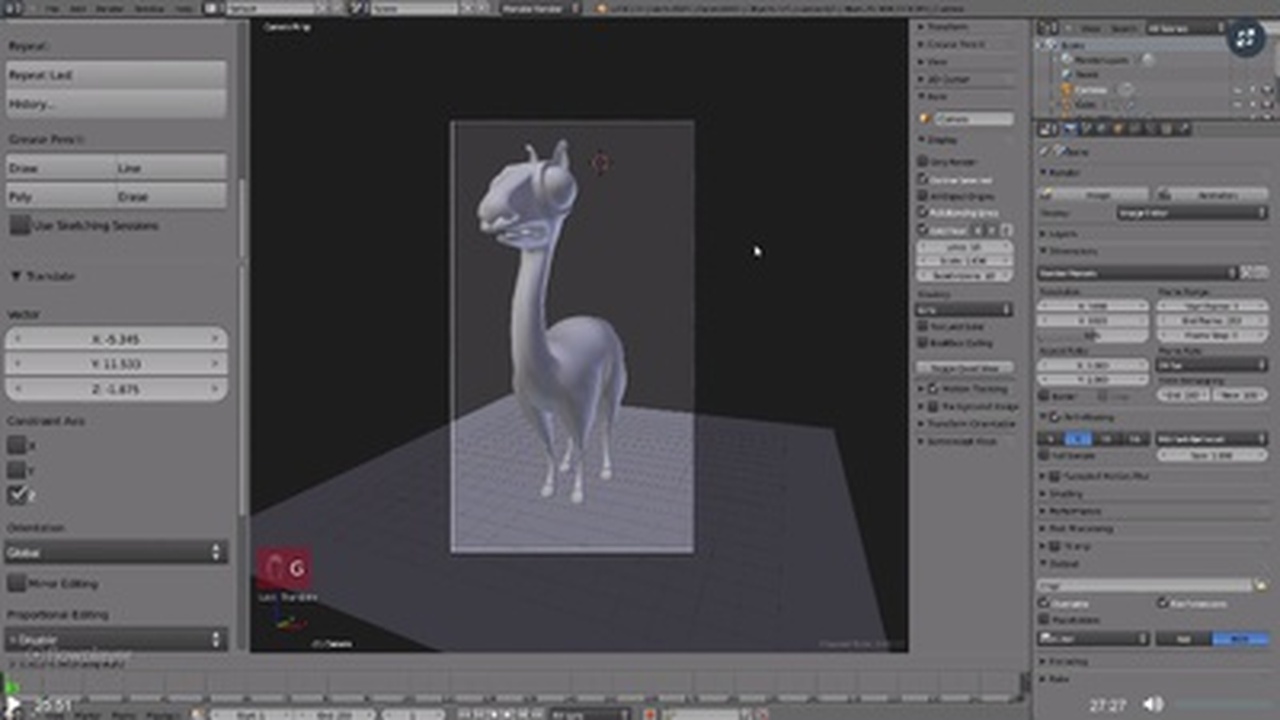Viewport: 1280px width, 720px height.
Task: Collapse the Translate operator panel
Action: tap(16, 276)
